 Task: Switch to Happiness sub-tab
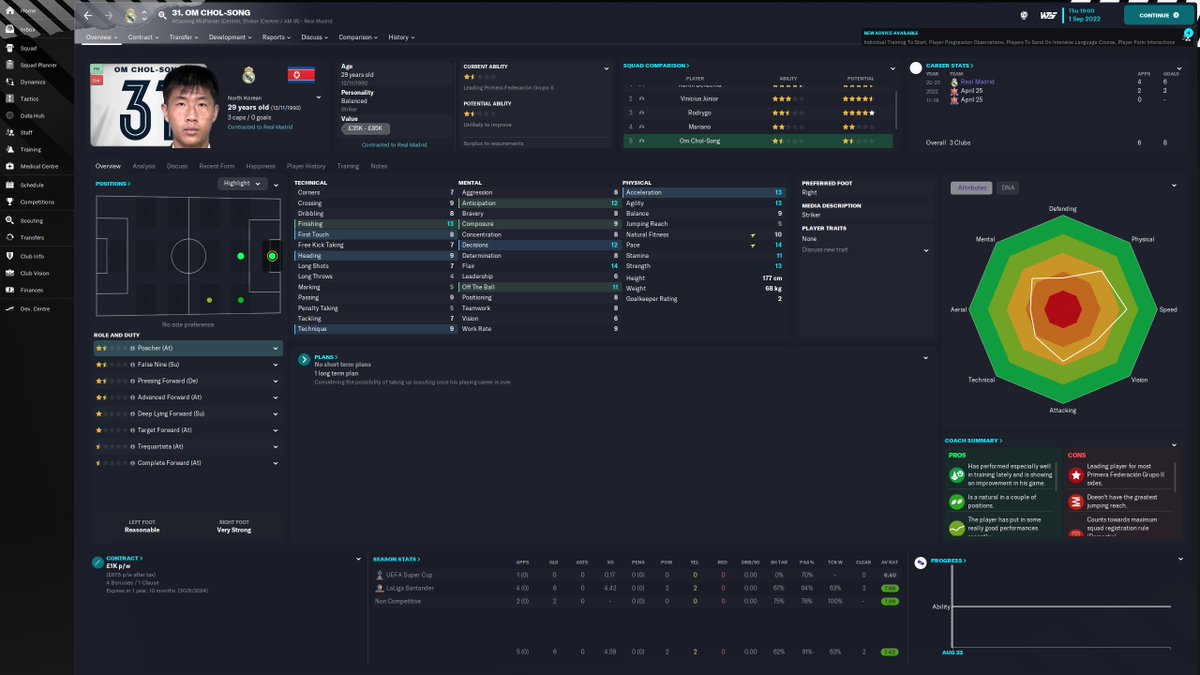click(261, 166)
